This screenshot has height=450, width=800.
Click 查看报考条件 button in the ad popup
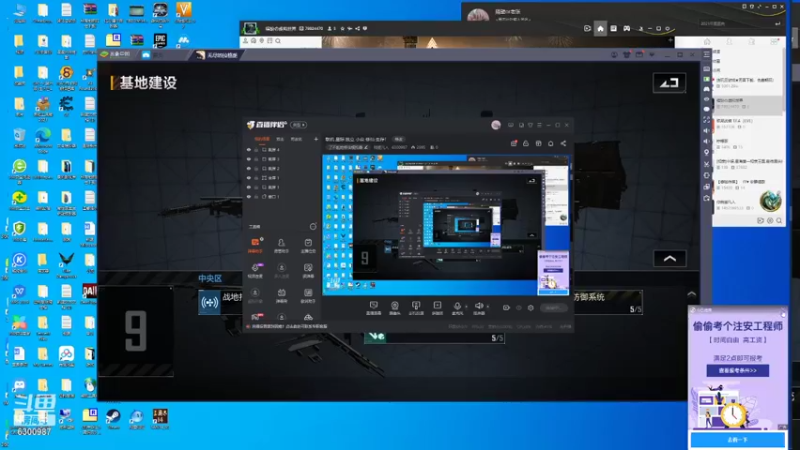pos(737,370)
